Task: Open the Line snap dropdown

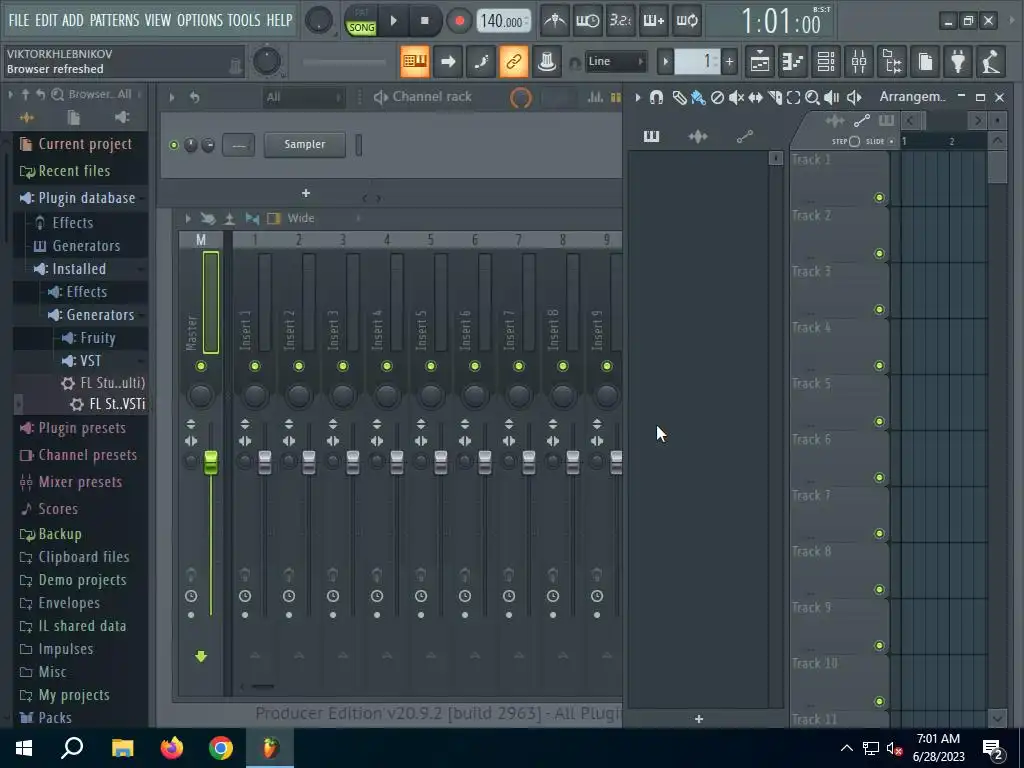Action: [x=615, y=61]
